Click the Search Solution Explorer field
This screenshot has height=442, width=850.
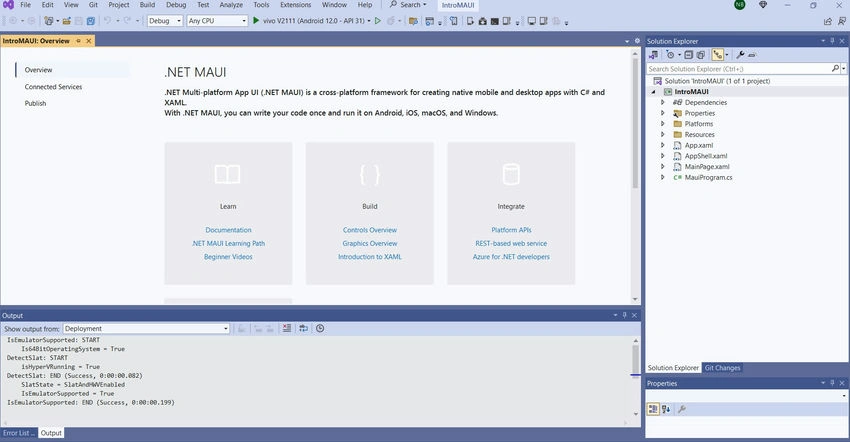pos(740,69)
